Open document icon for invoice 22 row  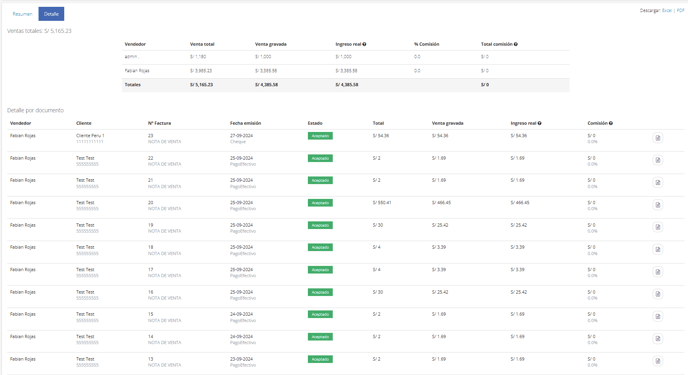point(657,160)
